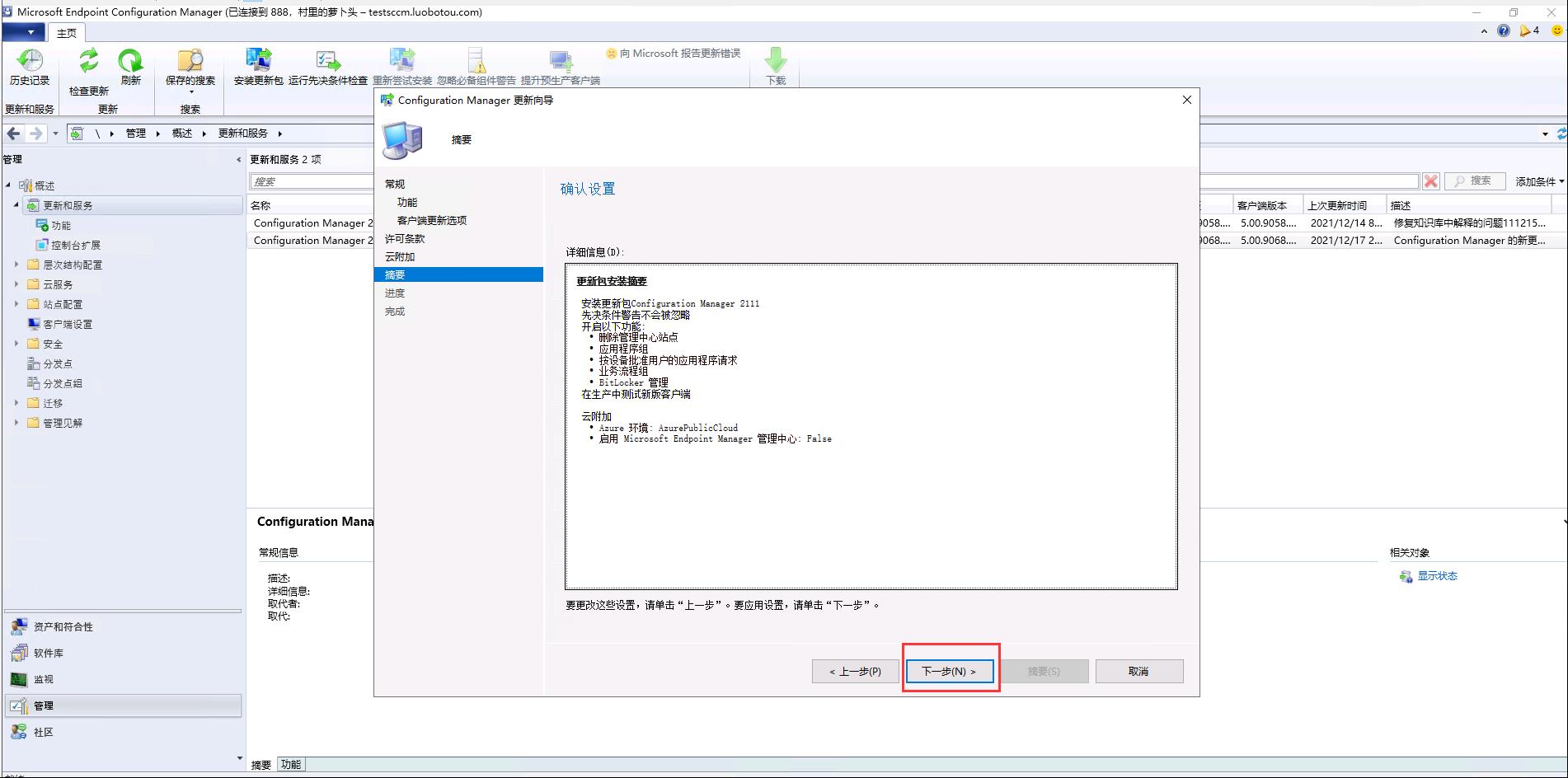
Task: Open the blue application menu button
Action: tap(23, 33)
